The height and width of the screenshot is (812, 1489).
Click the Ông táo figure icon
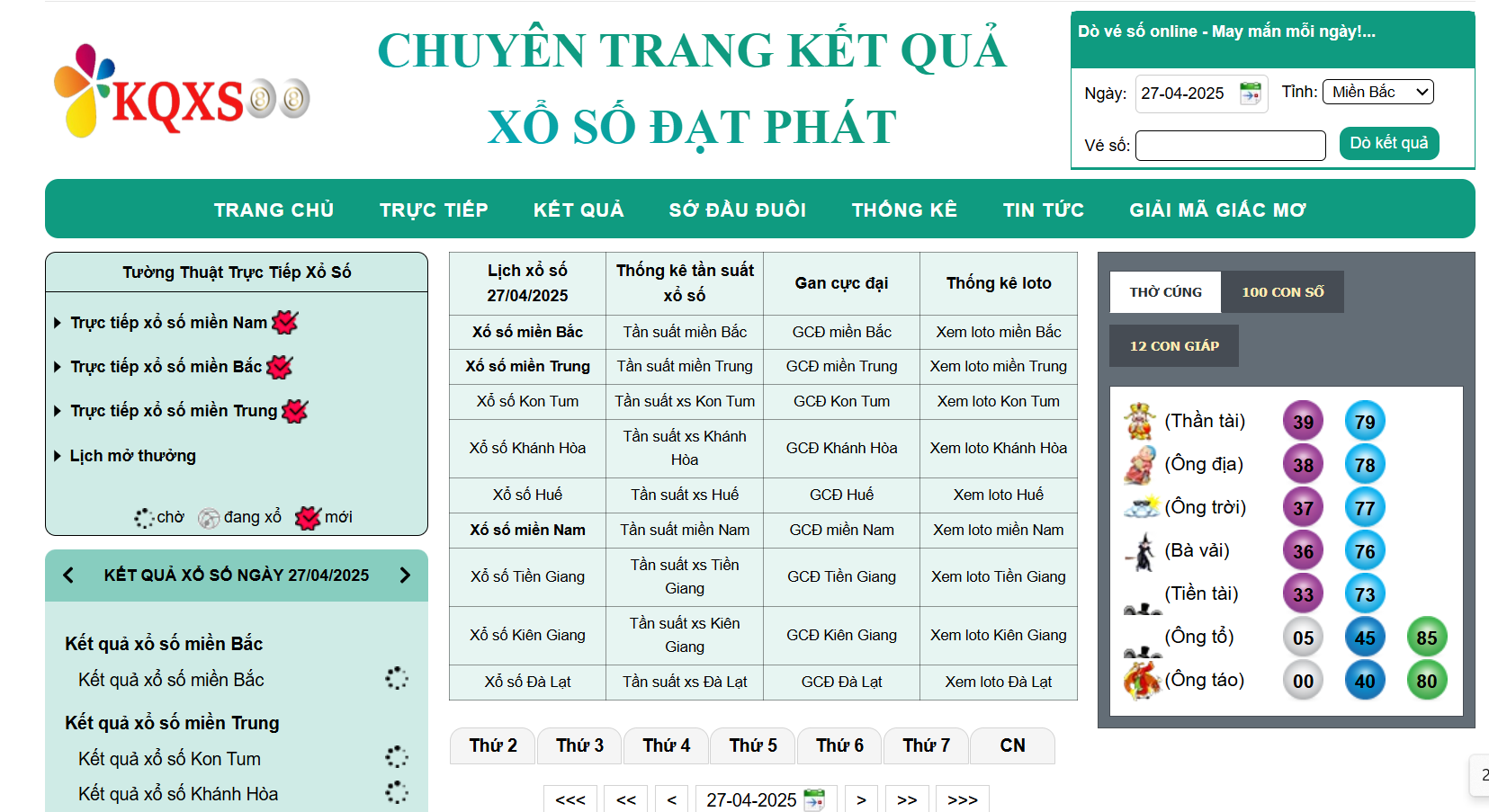click(1142, 680)
